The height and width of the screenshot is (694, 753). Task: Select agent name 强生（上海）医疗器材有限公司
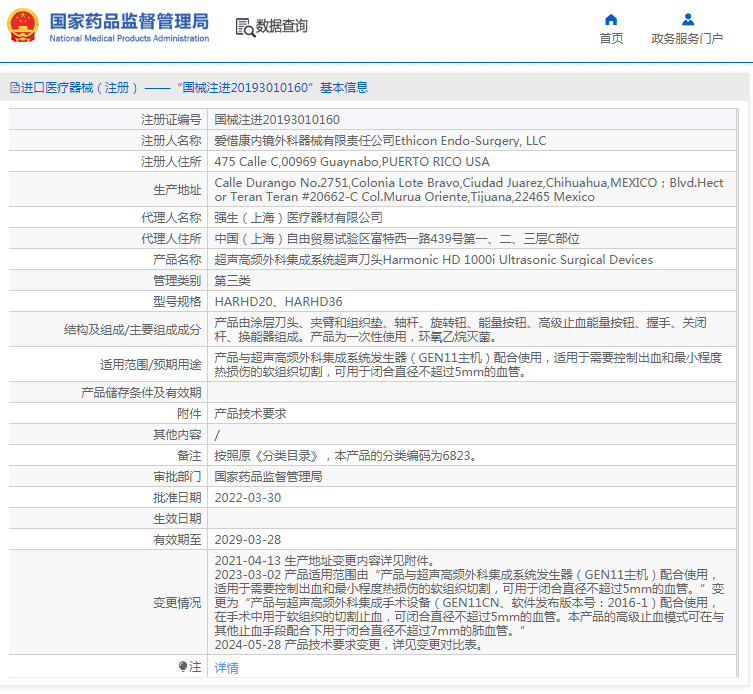tap(298, 218)
